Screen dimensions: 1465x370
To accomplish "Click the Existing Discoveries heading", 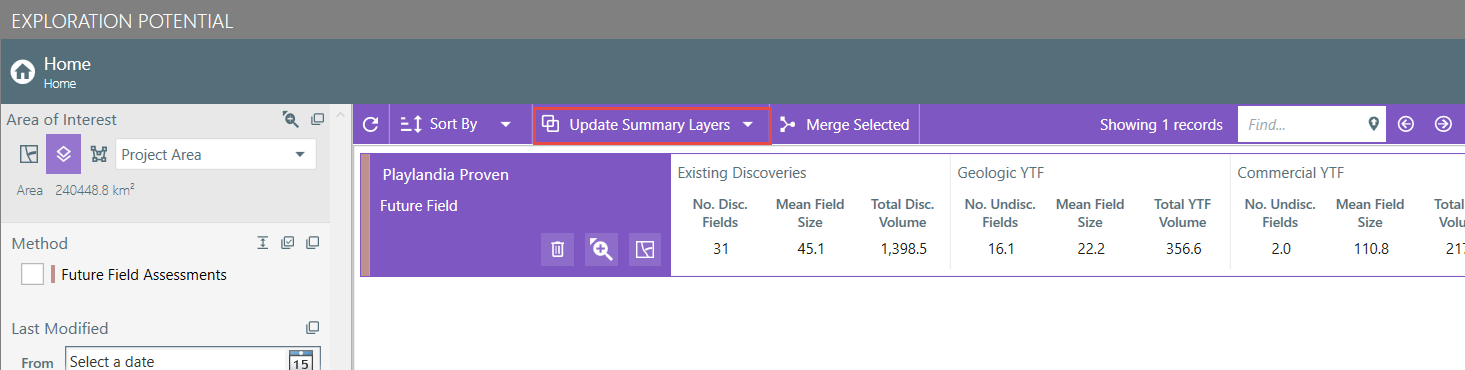I will [x=742, y=173].
